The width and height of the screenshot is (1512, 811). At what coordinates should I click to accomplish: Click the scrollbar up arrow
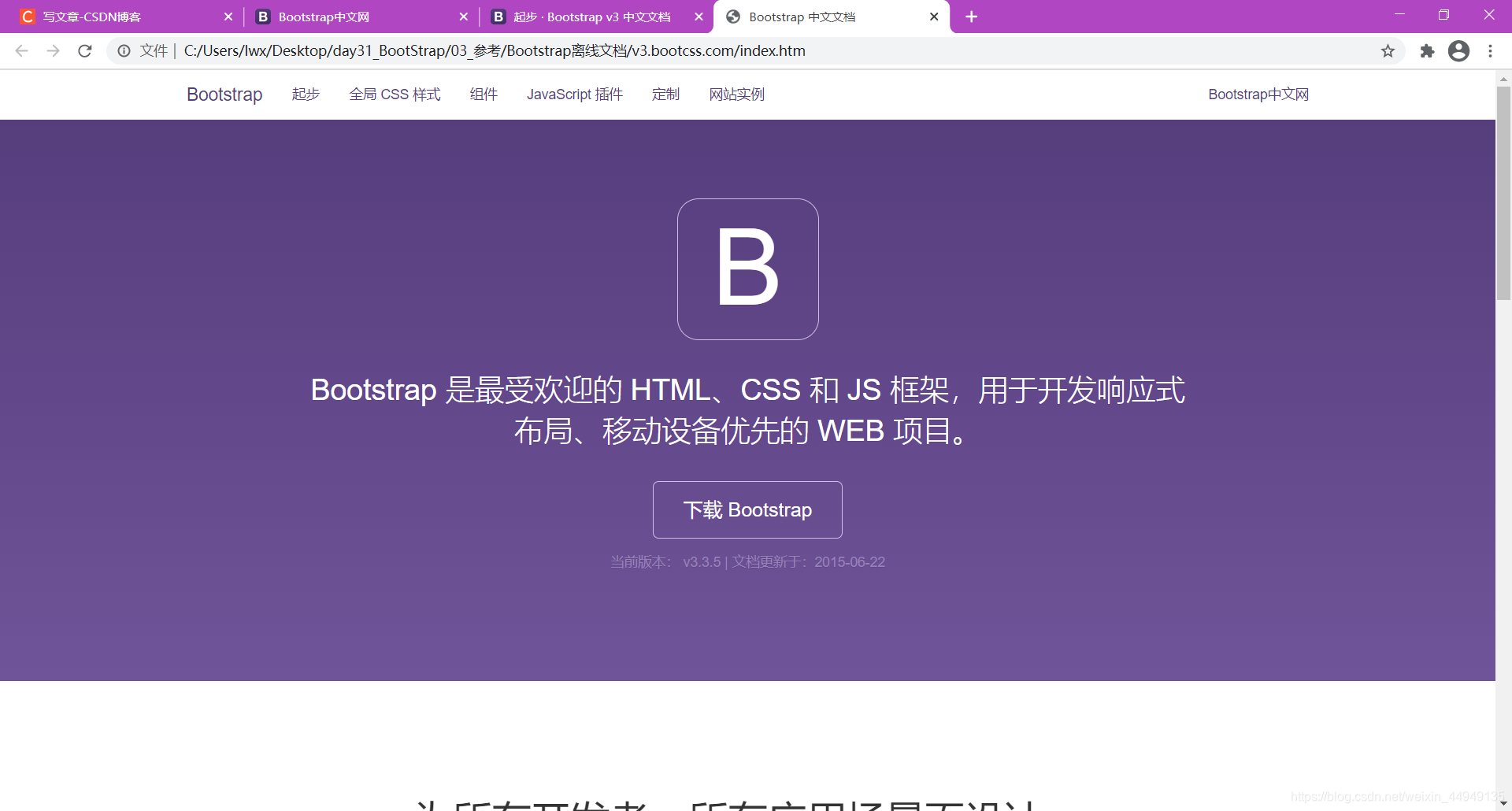1503,78
